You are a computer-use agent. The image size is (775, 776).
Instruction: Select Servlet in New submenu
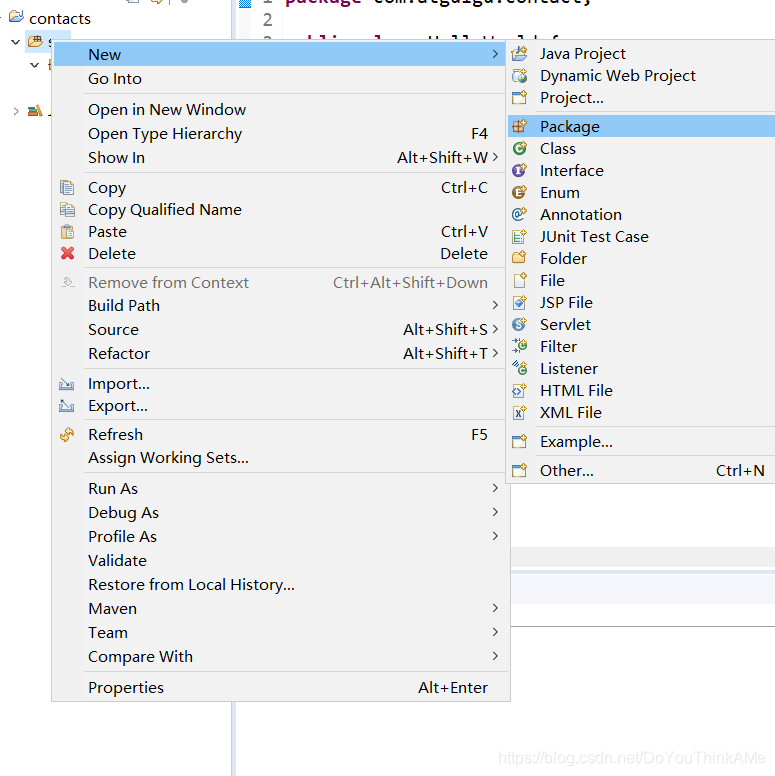tap(641, 325)
